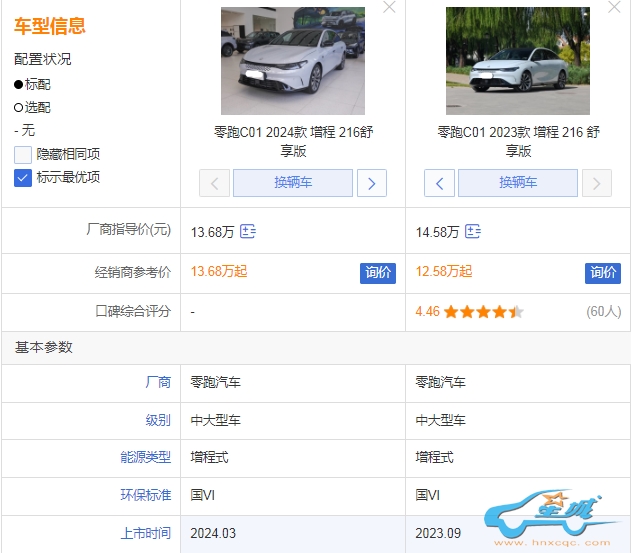Click the 零跑C01 2024款 增程 216 title link

tap(292, 141)
